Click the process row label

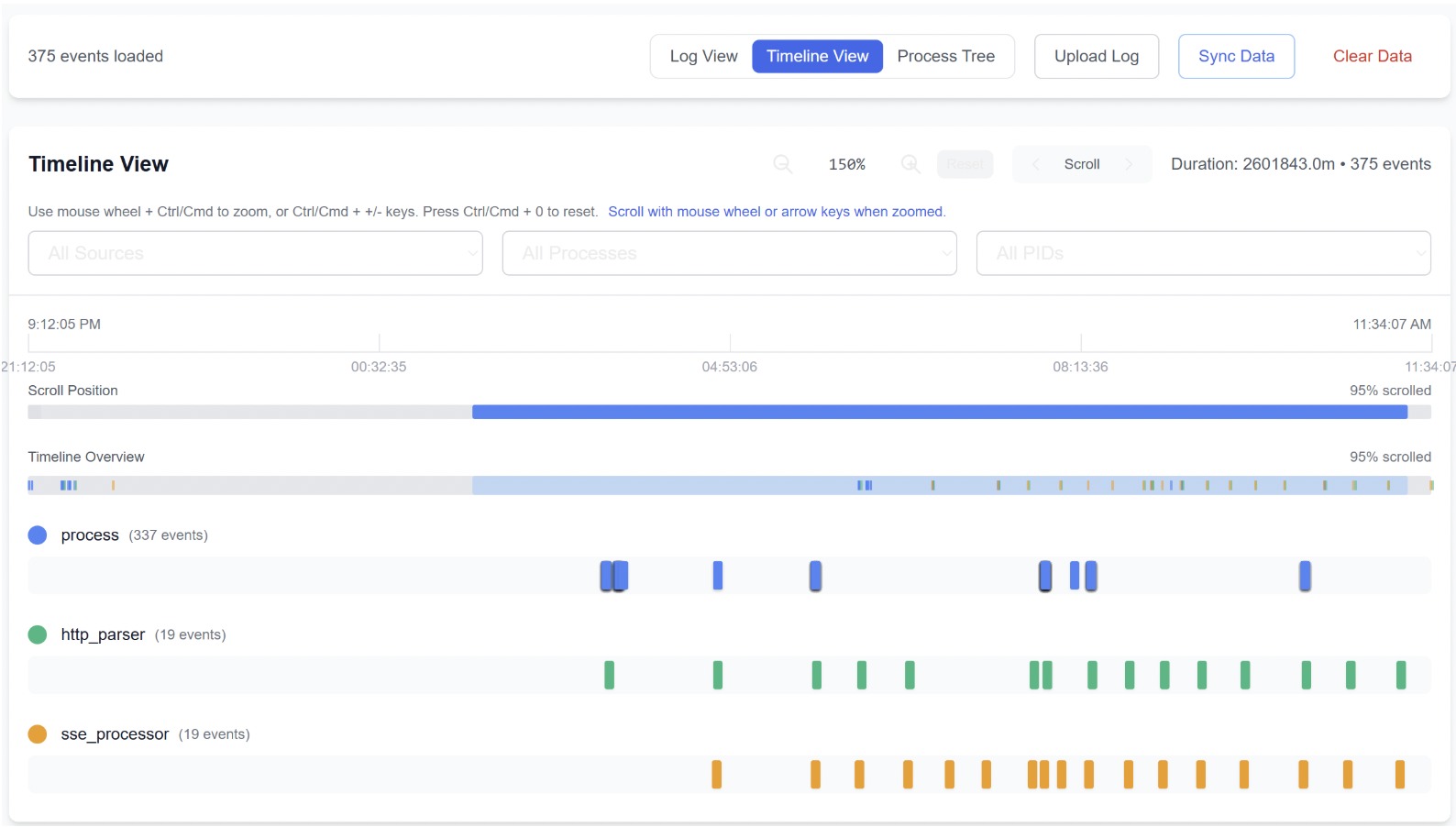(x=90, y=535)
